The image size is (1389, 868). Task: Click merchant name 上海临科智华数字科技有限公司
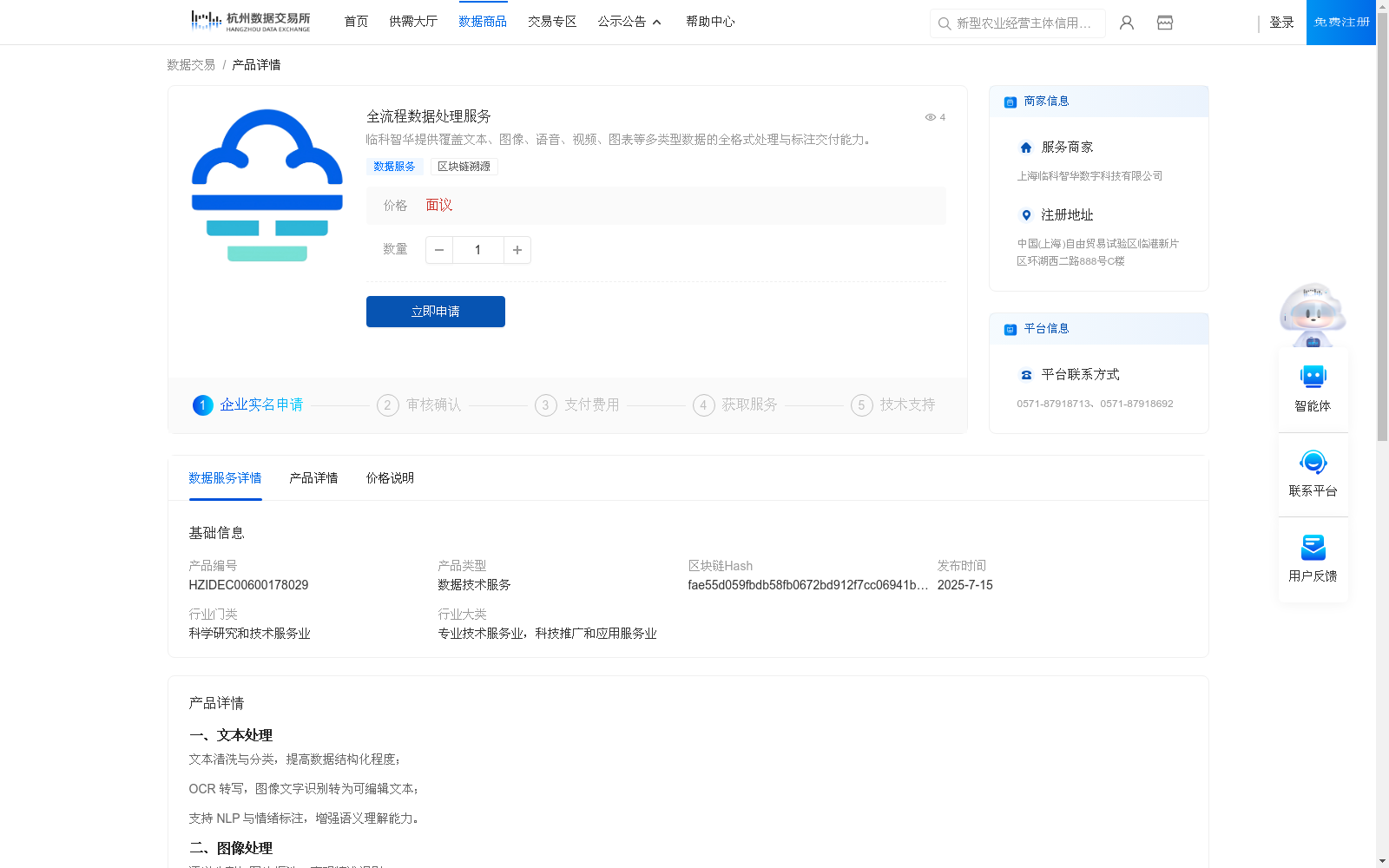point(1089,176)
